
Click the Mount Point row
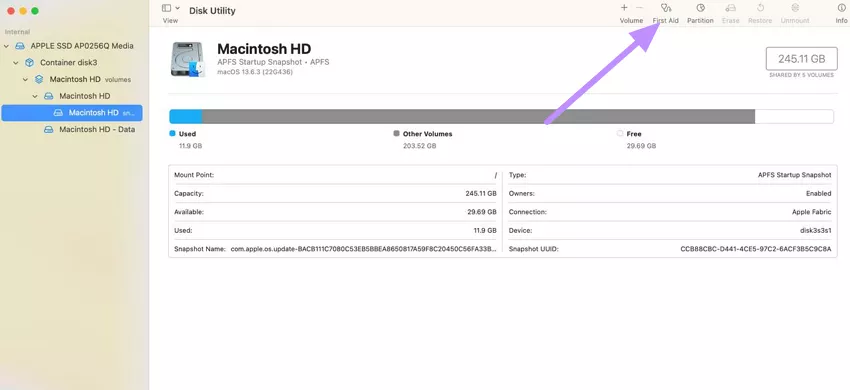click(335, 175)
